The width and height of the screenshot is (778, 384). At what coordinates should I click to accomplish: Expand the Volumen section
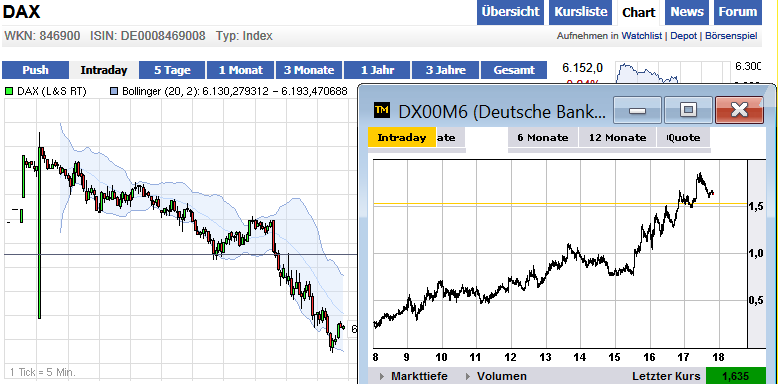(x=496, y=377)
